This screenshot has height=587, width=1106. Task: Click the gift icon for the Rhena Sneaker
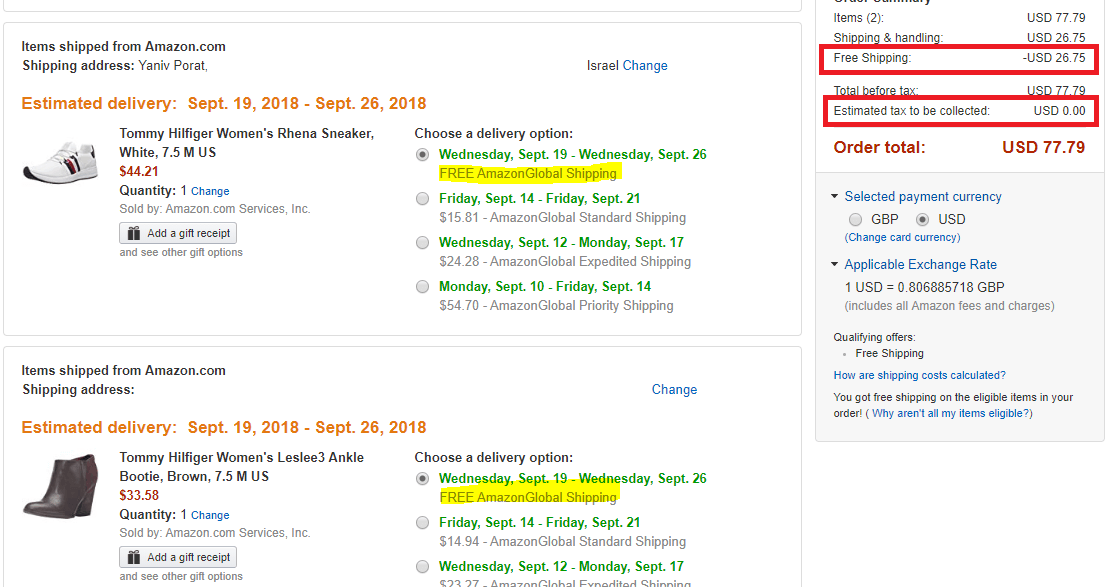[134, 233]
